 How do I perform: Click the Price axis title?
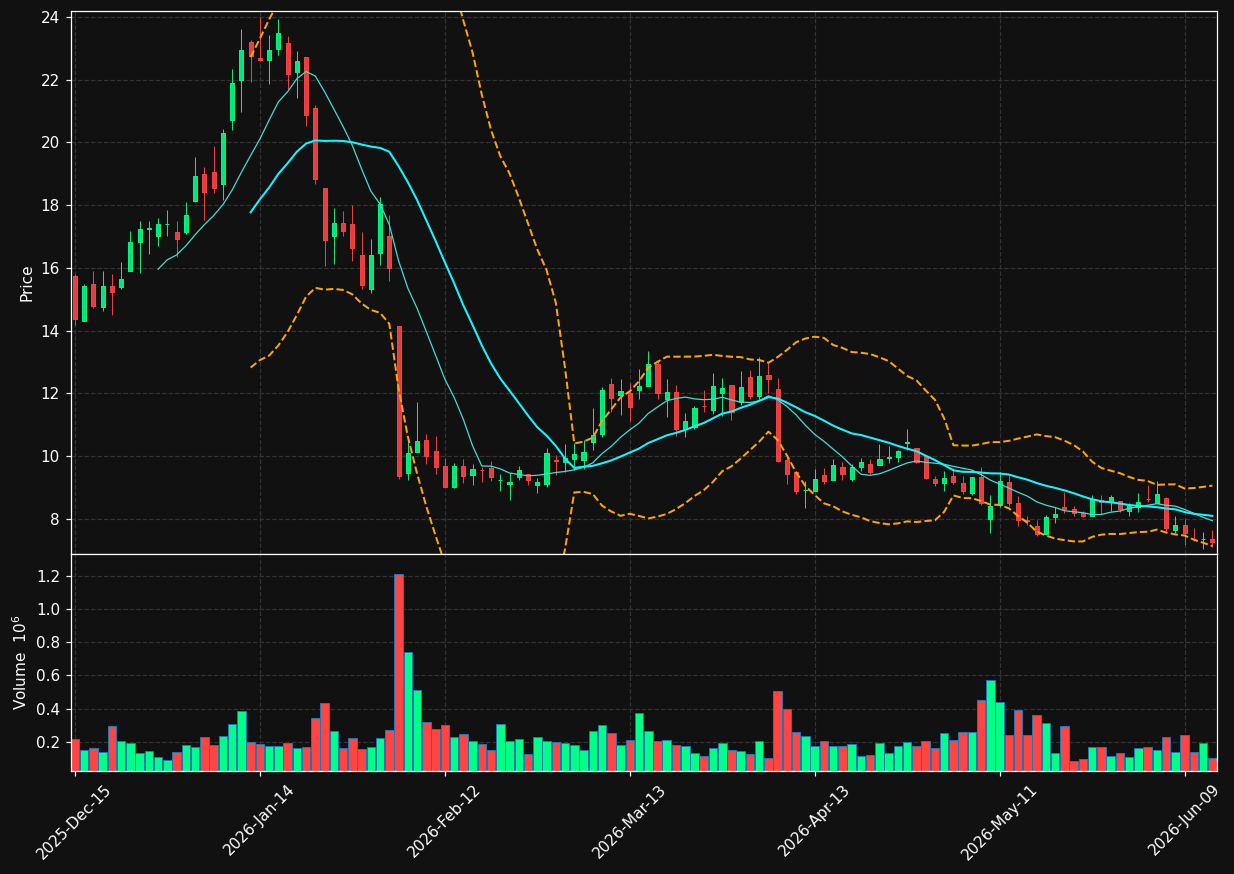point(27,283)
